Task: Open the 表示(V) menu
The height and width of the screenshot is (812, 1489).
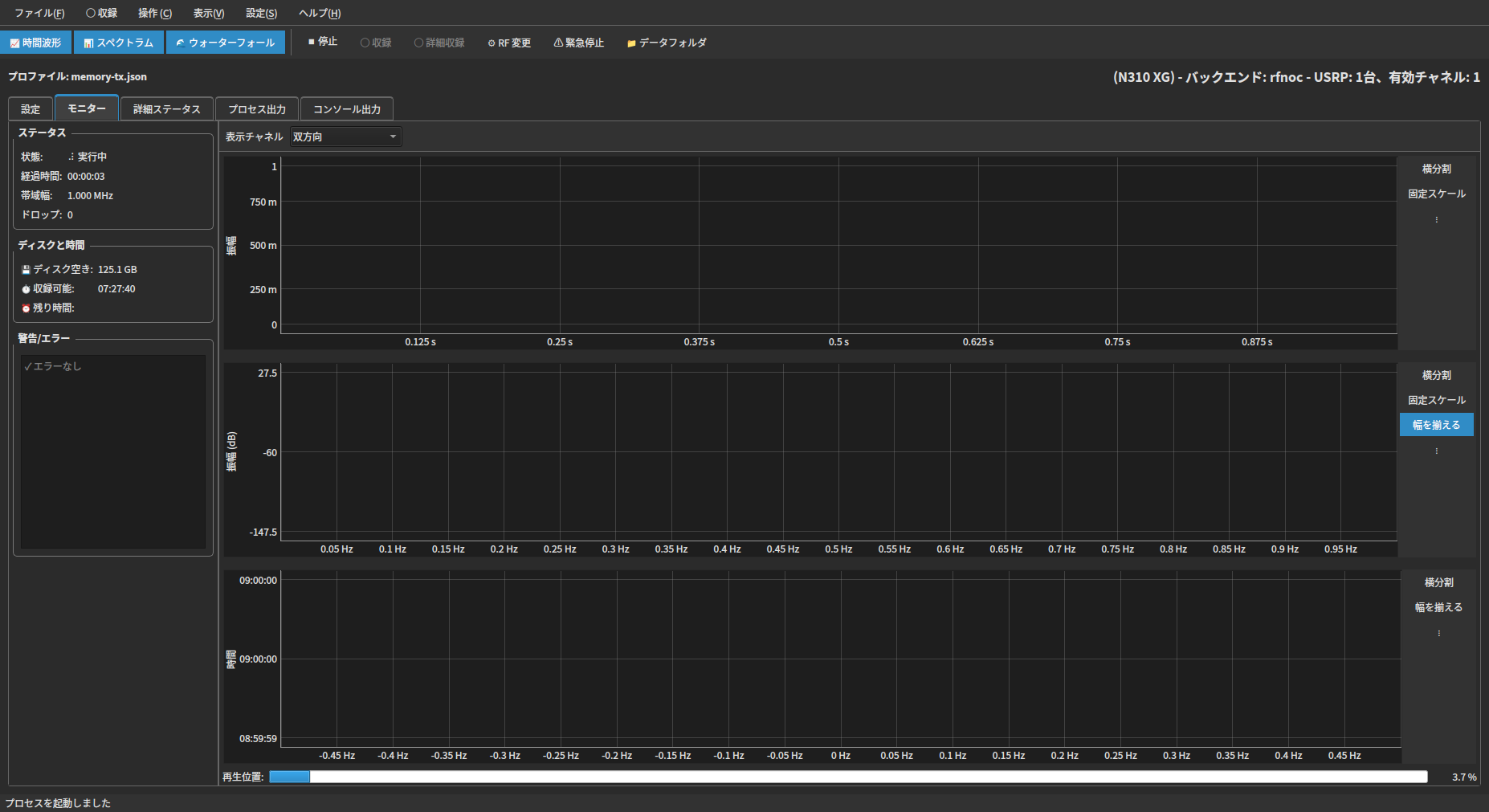Action: [209, 13]
